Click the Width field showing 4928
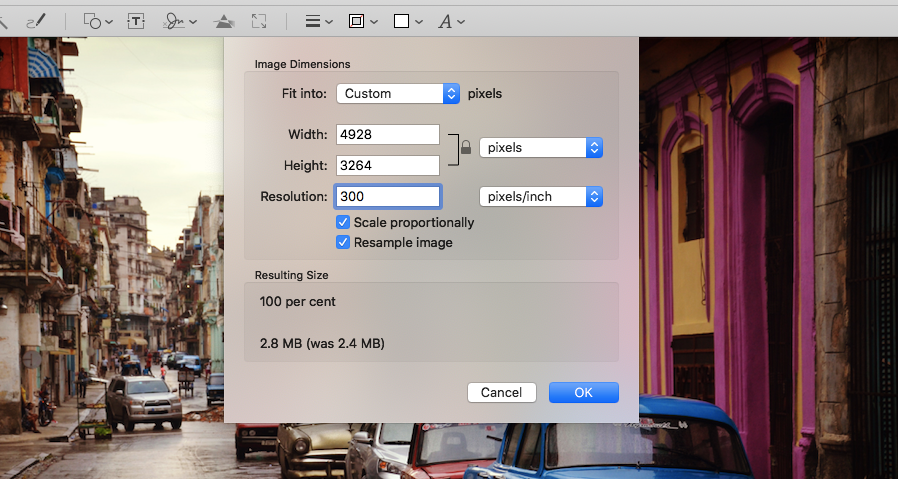This screenshot has width=898, height=479. (388, 134)
